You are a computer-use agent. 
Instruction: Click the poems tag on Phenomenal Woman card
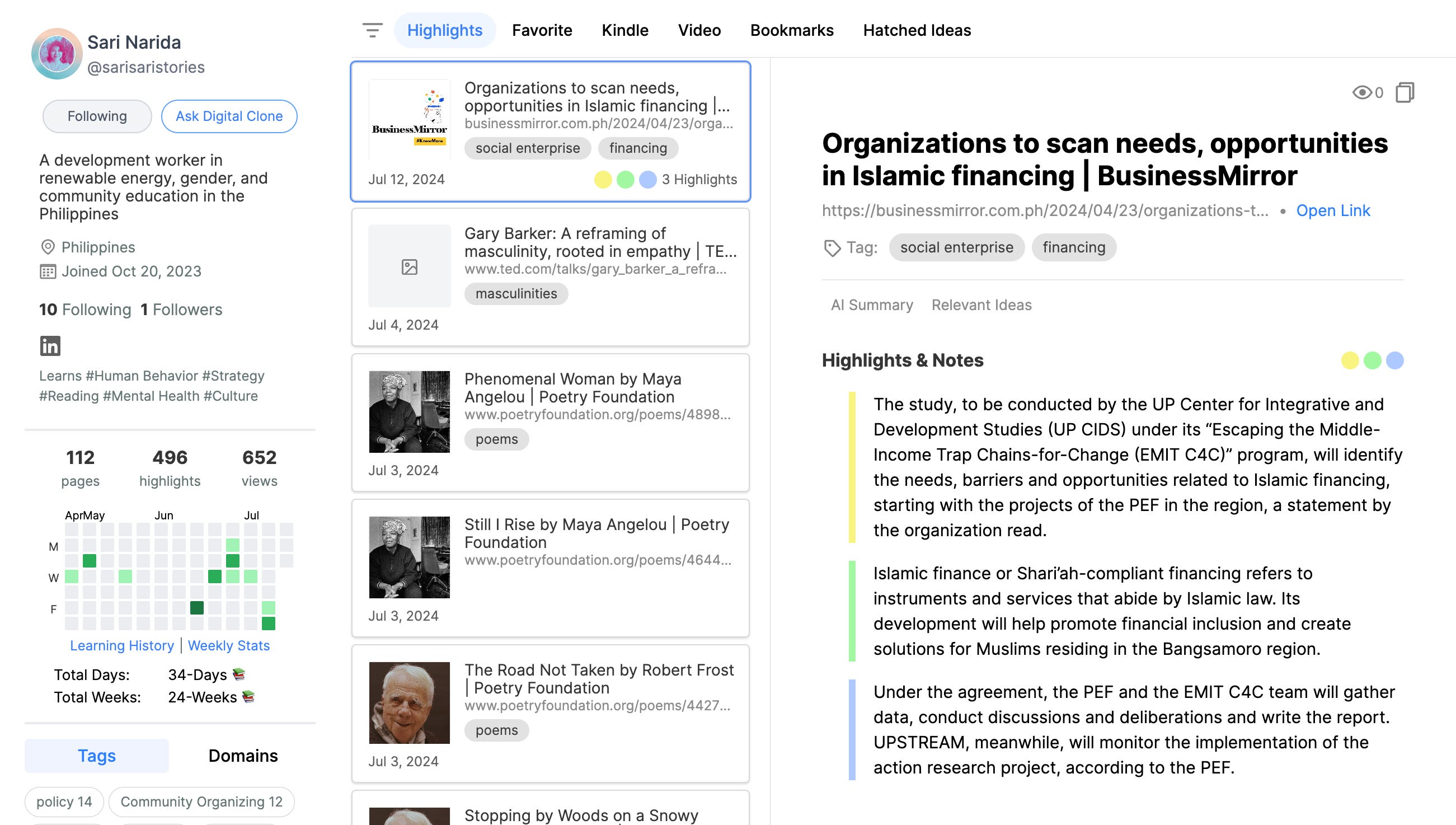pyautogui.click(x=497, y=439)
